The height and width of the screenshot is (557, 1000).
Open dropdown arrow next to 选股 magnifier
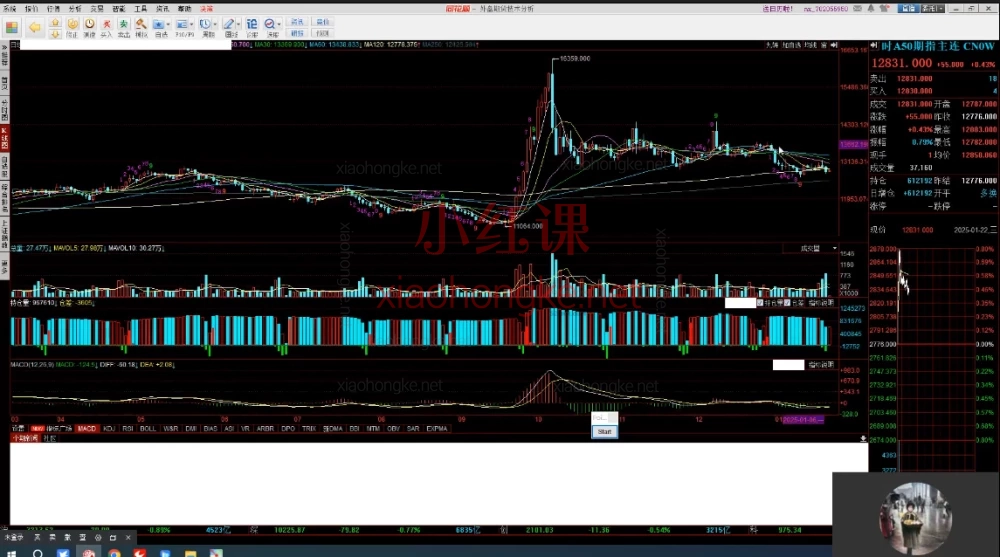tap(279, 24)
